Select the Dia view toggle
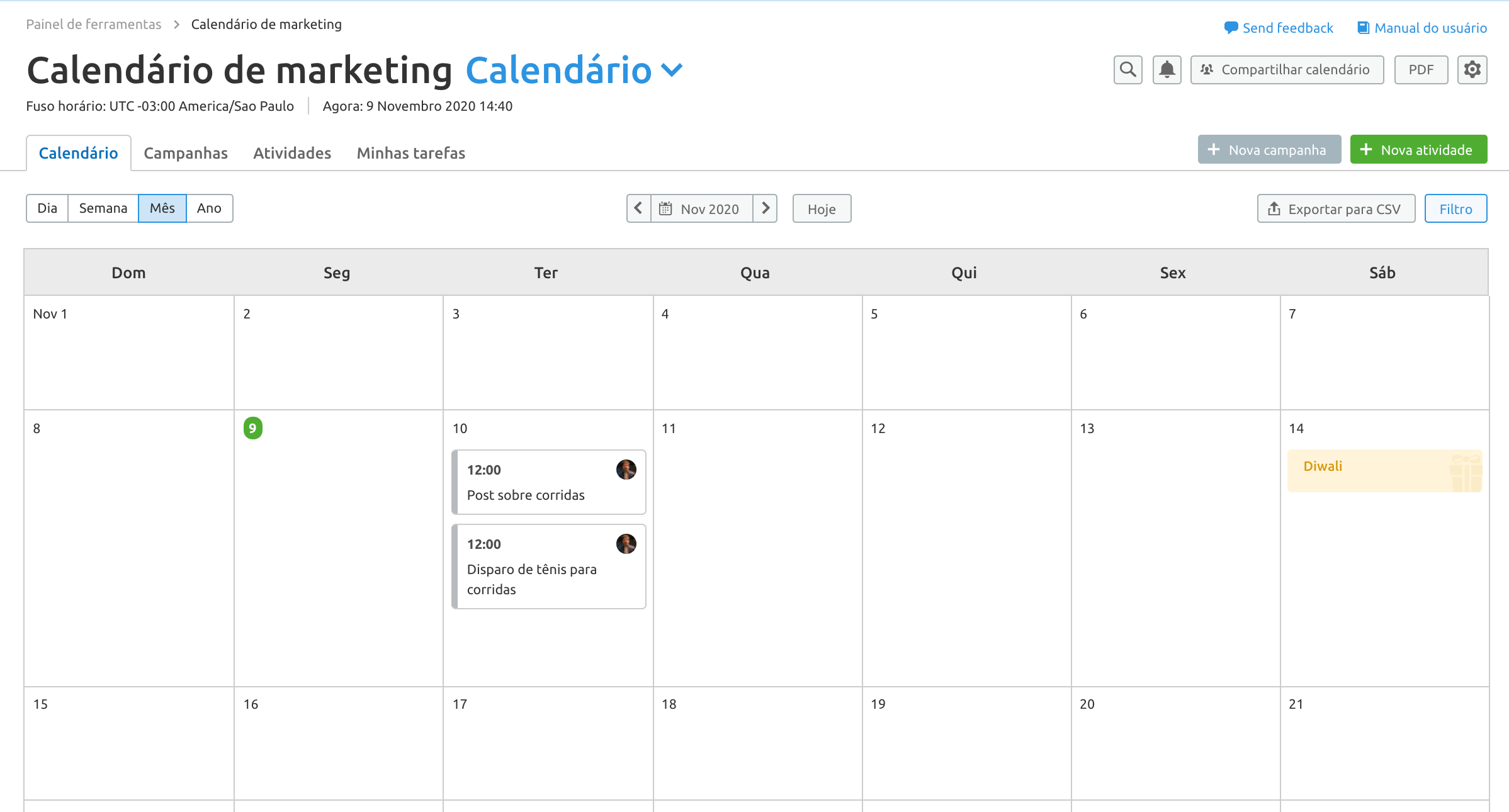 pos(46,207)
